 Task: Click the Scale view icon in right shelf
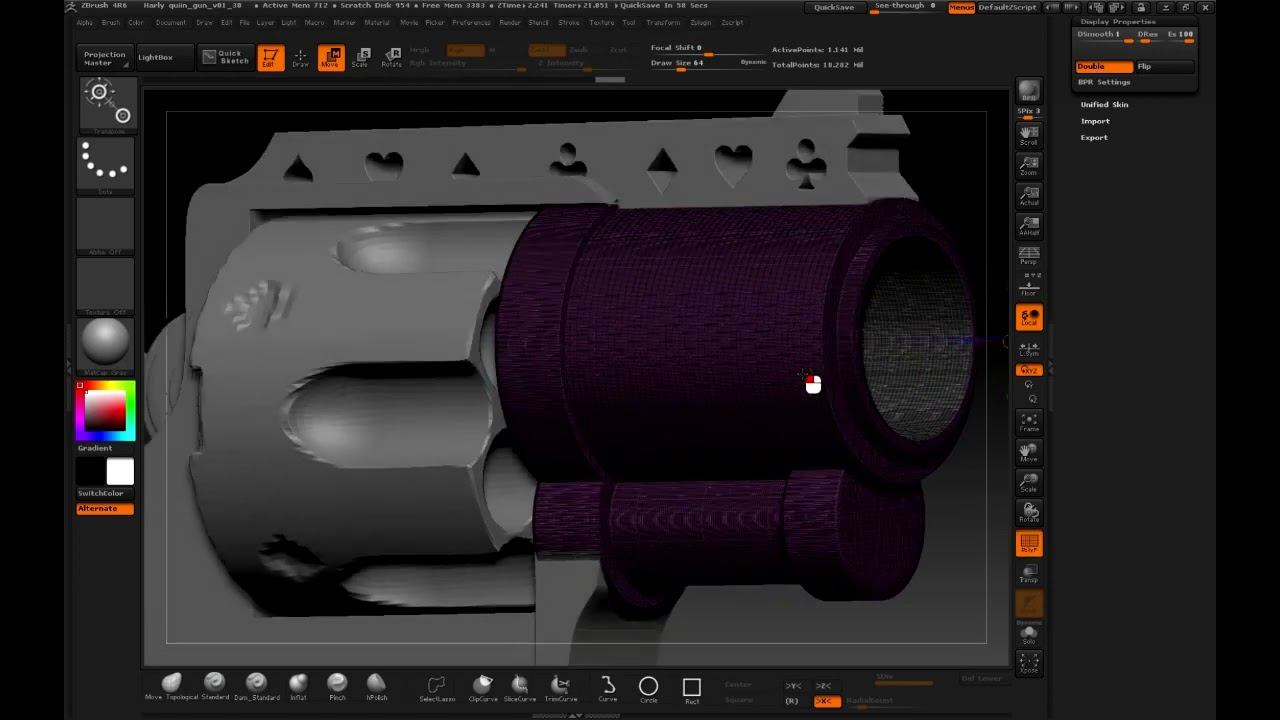[x=1029, y=482]
